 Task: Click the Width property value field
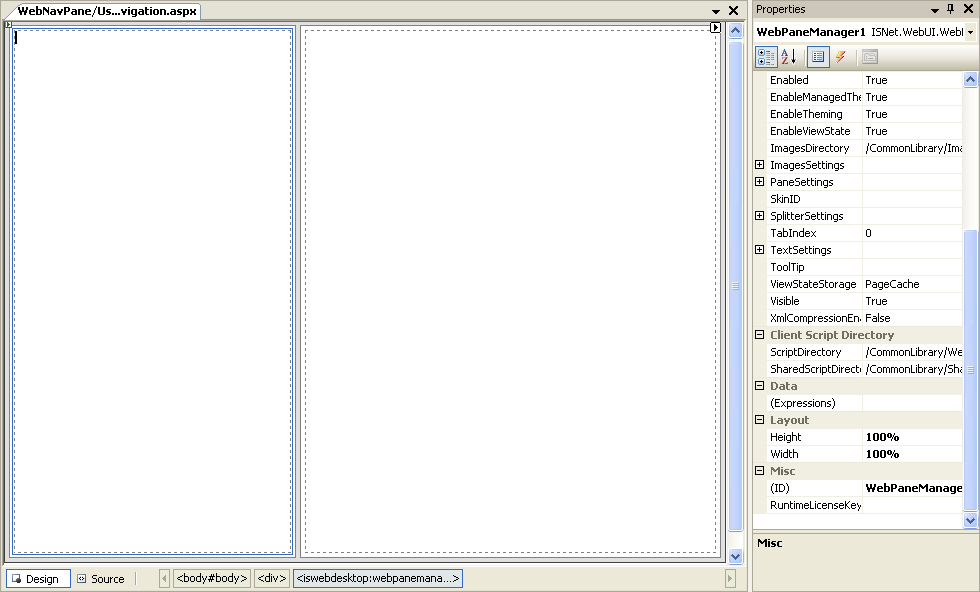coord(912,454)
